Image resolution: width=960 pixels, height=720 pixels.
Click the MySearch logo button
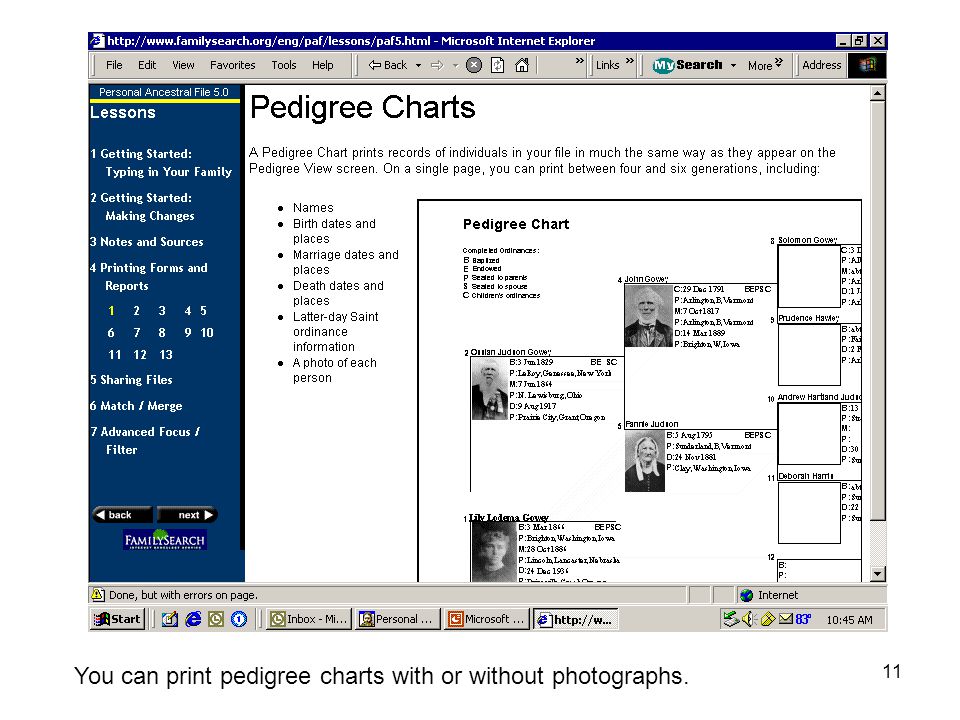coord(687,65)
